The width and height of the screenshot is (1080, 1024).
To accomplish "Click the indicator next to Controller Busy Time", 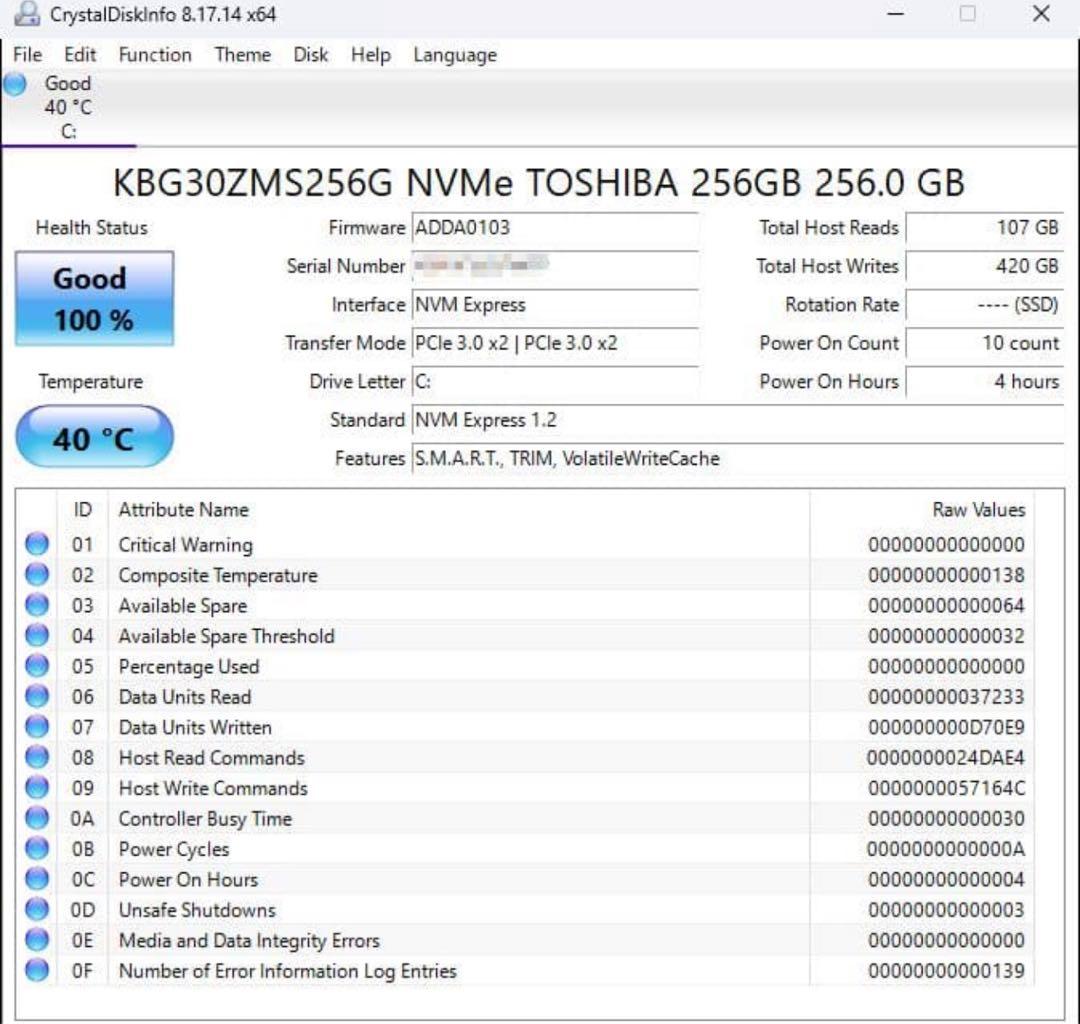I will pyautogui.click(x=36, y=818).
